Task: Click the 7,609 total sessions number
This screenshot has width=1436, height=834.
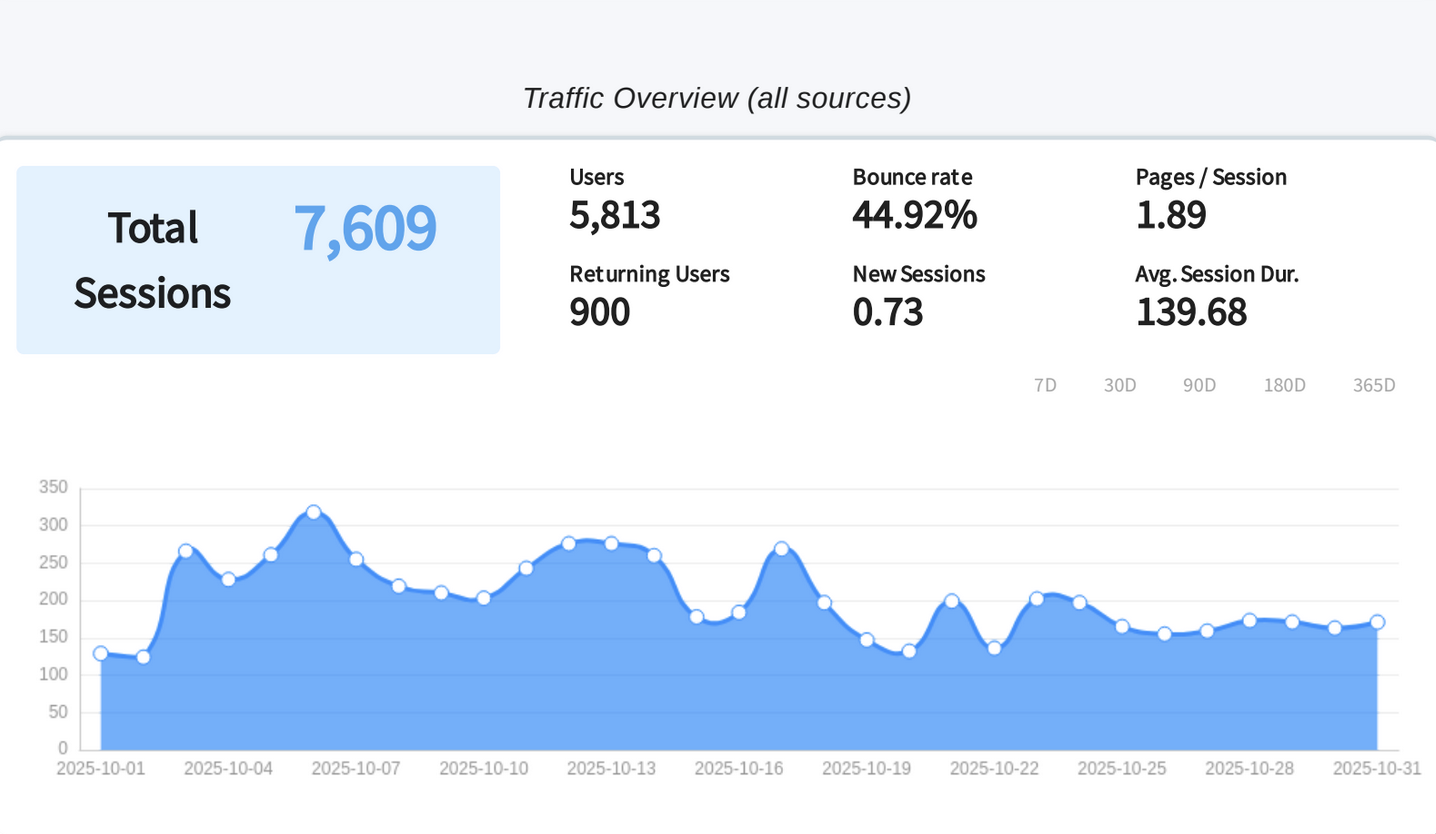Action: 365,228
